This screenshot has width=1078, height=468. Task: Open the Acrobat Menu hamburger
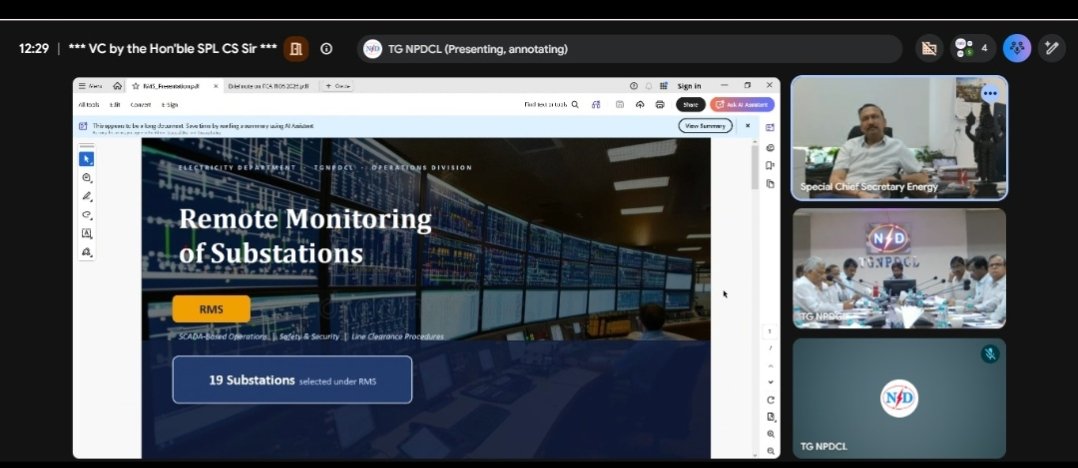(90, 86)
